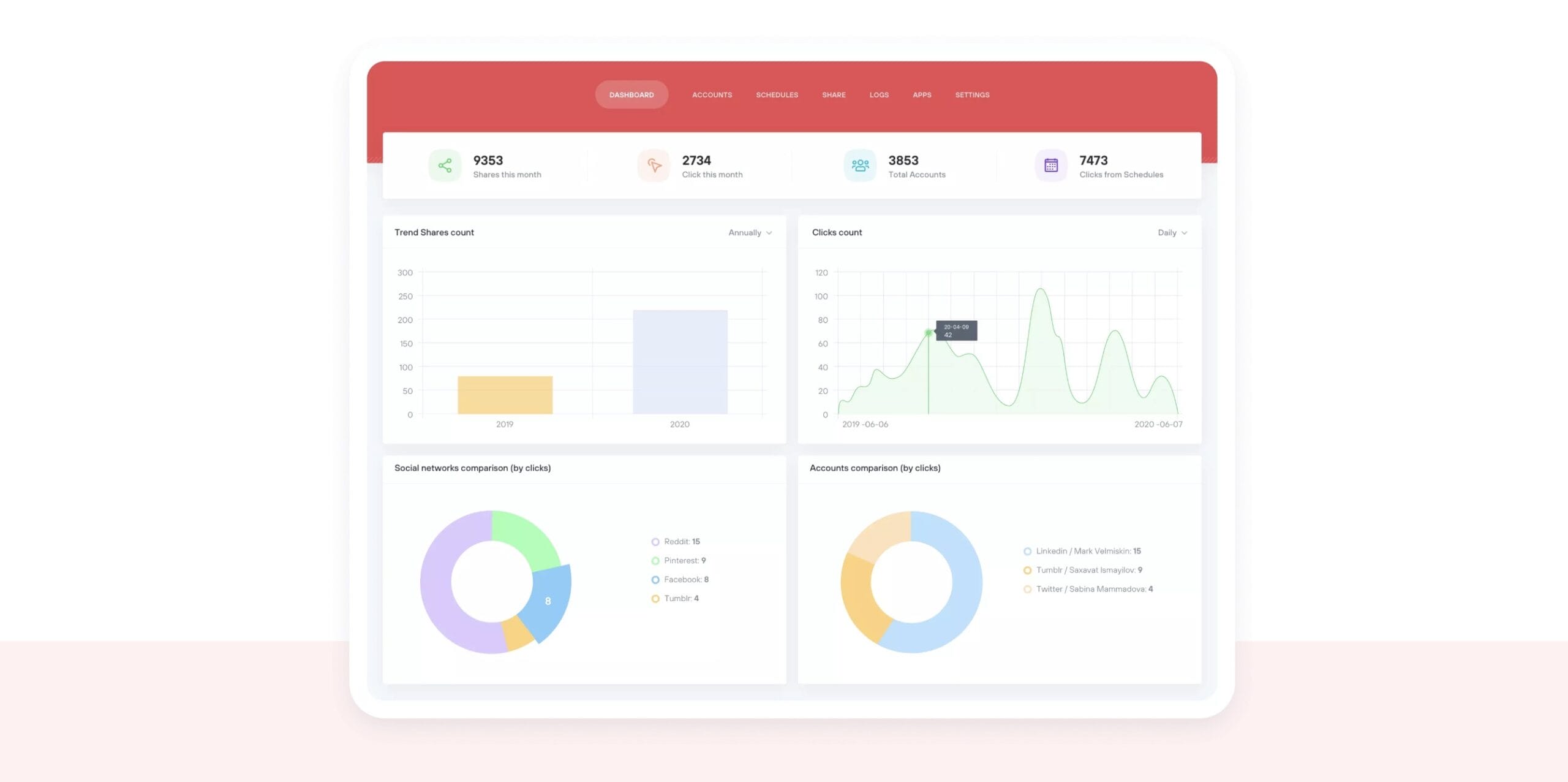Click the Apps navigation button
Viewport: 1568px width, 782px height.
coord(921,94)
